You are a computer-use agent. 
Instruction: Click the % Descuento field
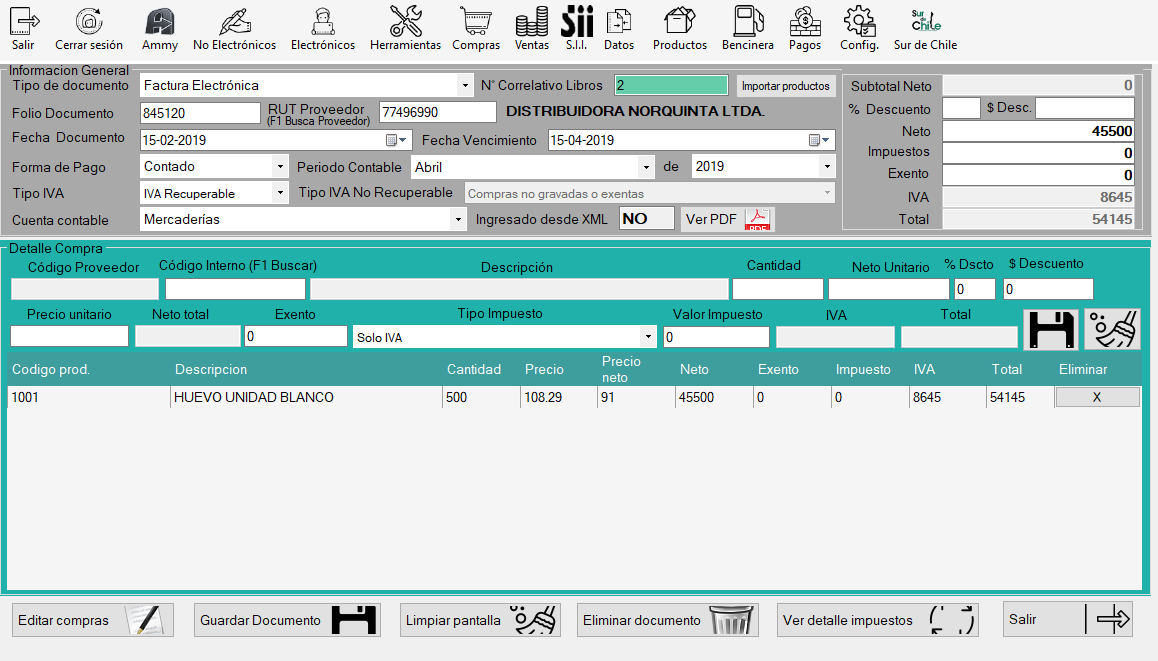coord(962,109)
